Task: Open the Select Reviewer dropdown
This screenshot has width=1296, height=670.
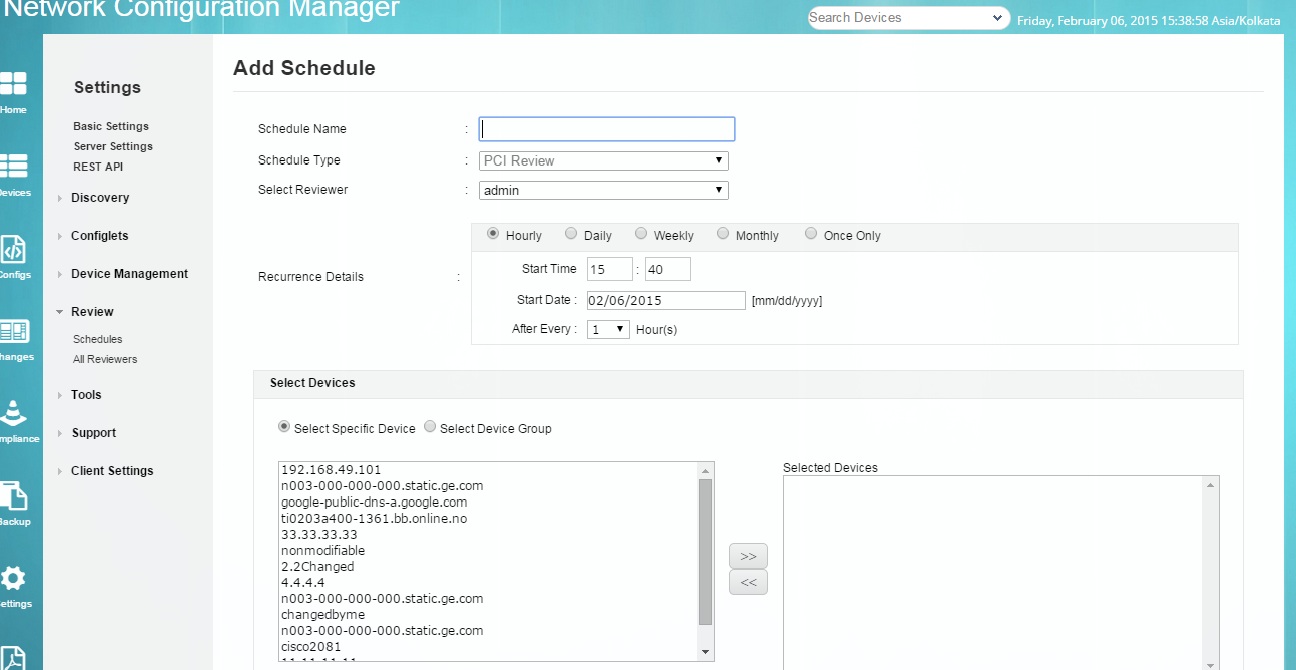Action: [603, 190]
